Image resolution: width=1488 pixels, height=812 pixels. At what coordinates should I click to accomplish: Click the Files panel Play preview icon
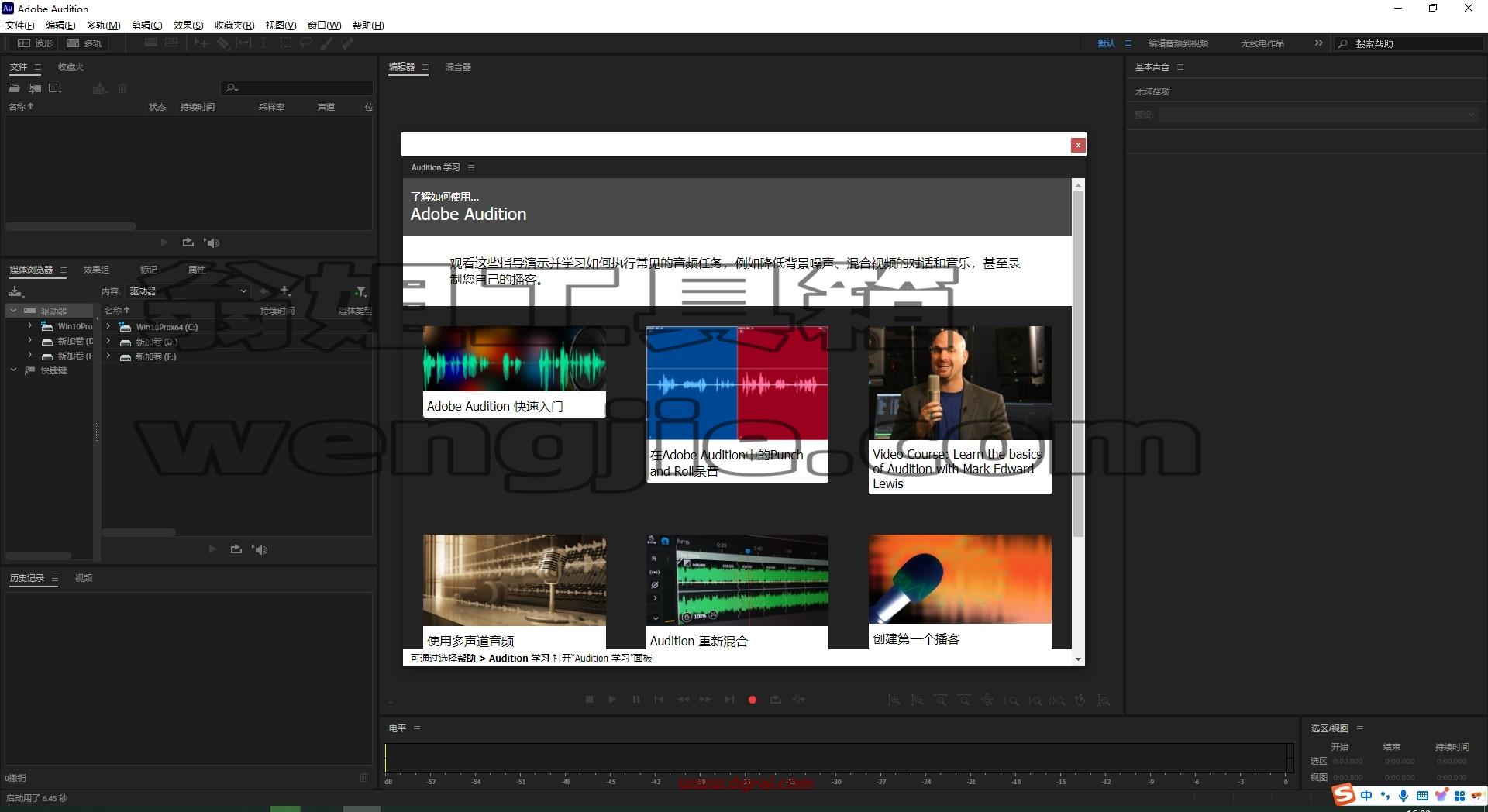pyautogui.click(x=164, y=243)
